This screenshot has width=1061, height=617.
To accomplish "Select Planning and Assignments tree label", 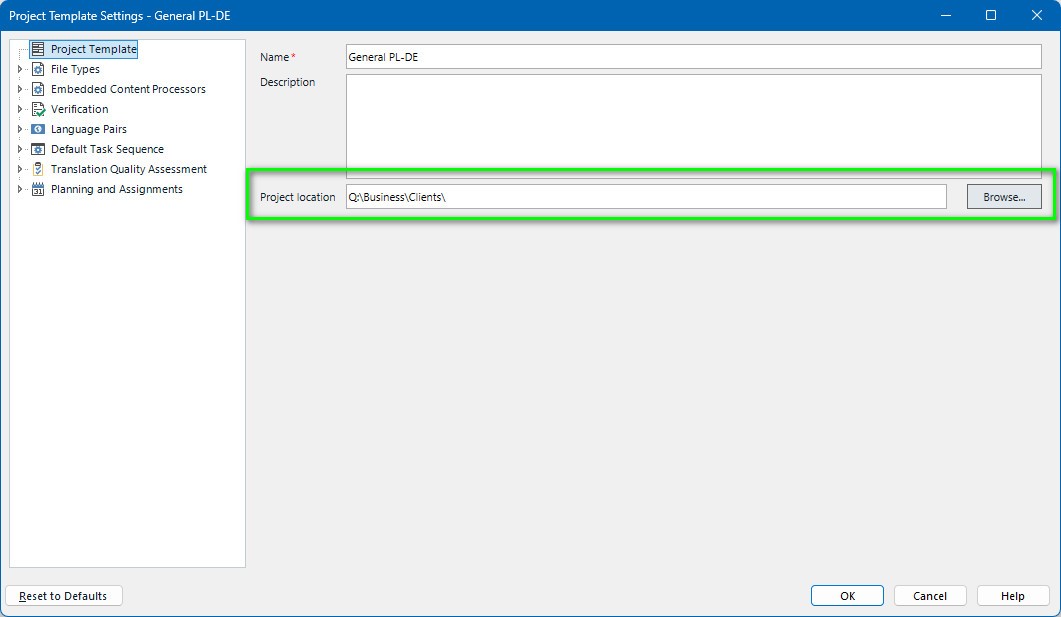I will click(x=116, y=189).
